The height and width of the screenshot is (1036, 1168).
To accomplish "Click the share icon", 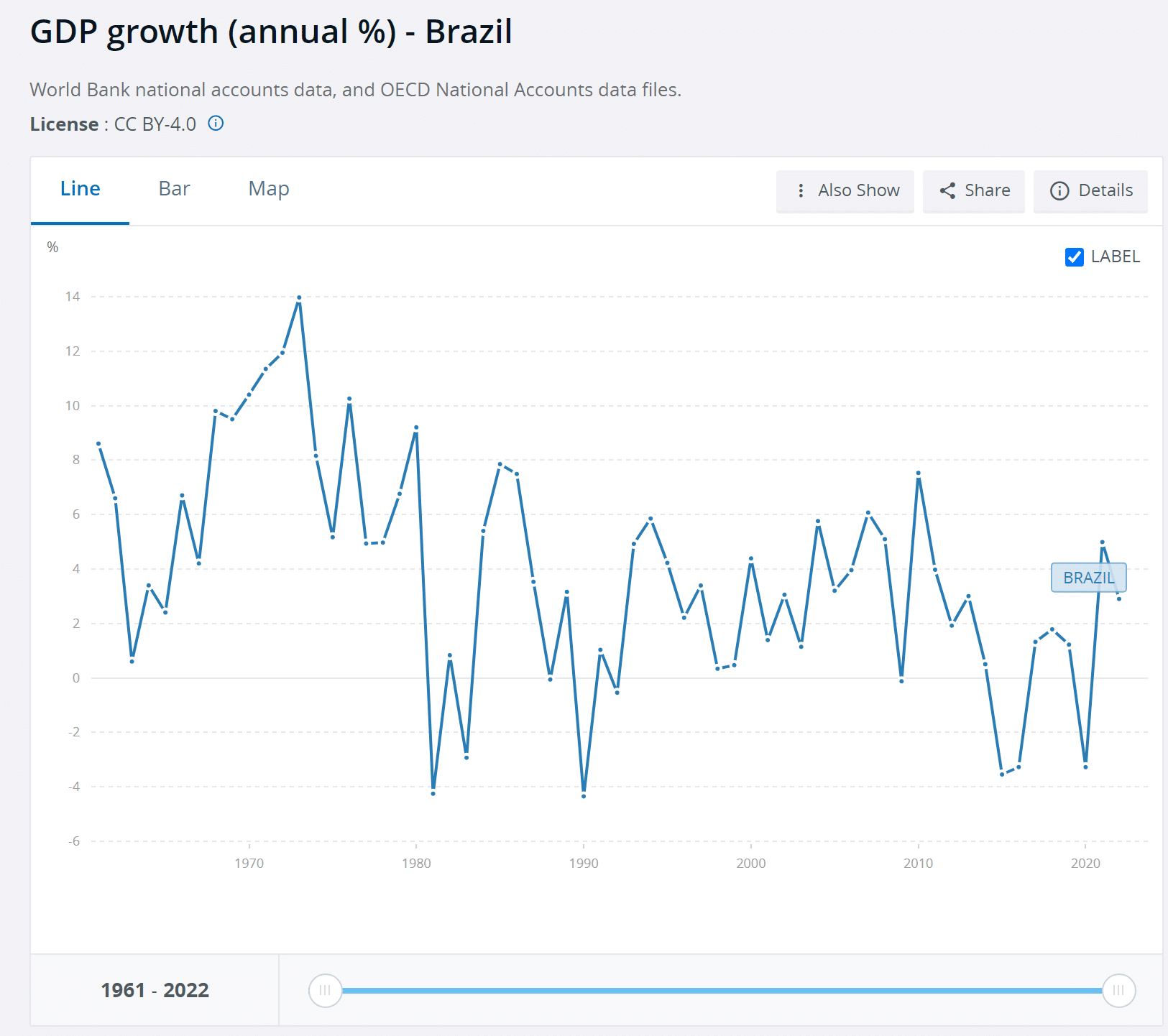I will click(x=947, y=190).
